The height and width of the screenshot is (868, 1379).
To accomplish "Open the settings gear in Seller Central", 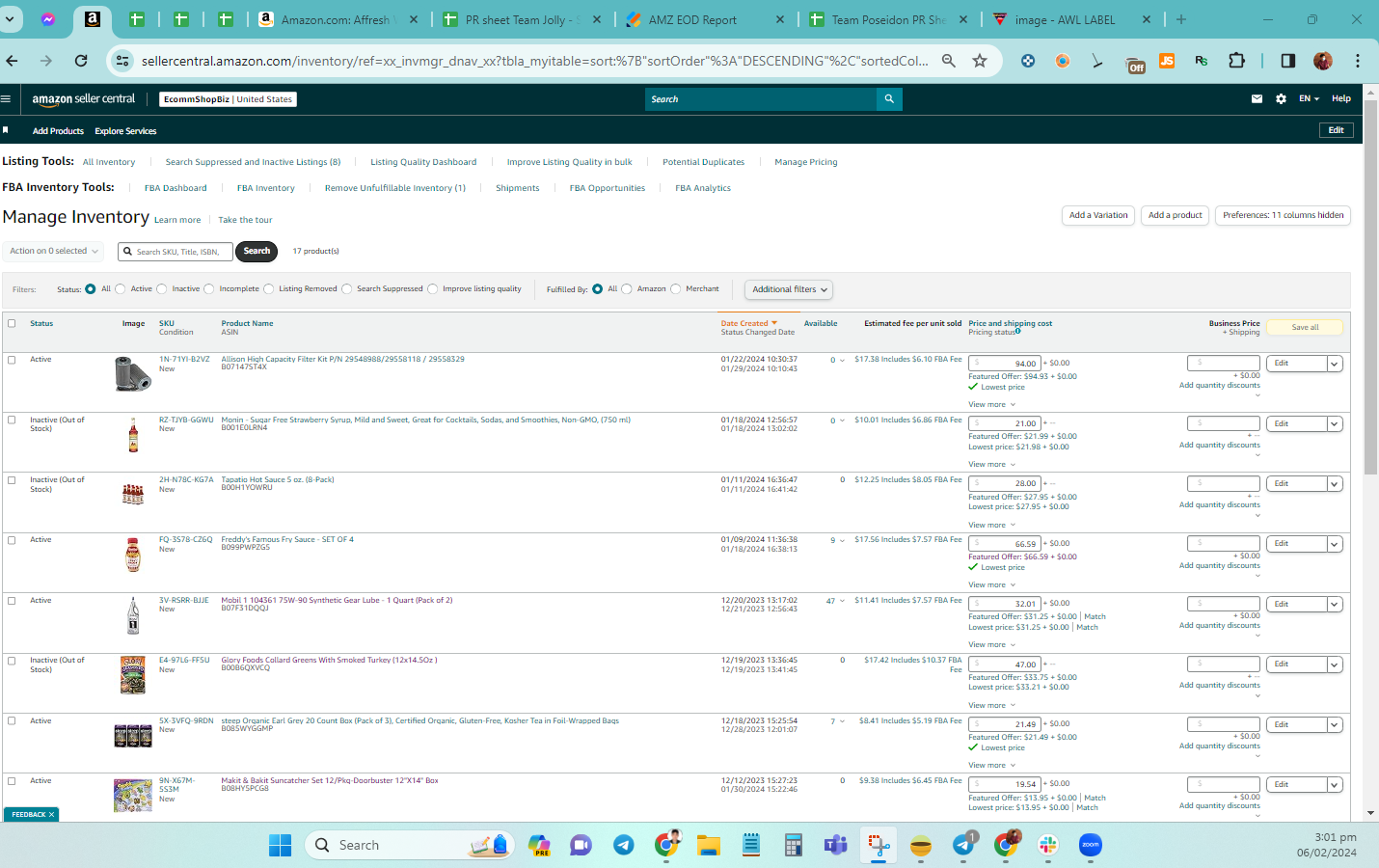I will [x=1281, y=98].
